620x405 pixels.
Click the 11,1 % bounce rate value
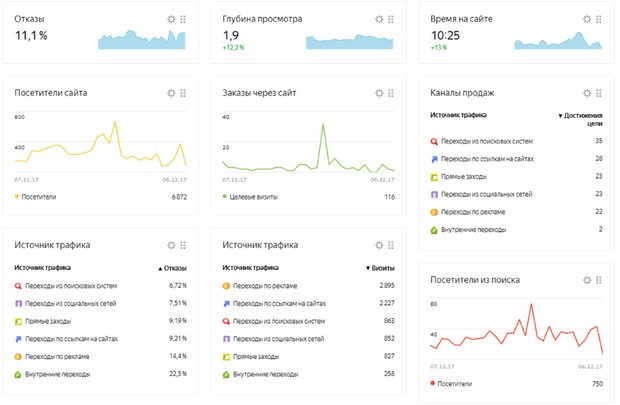[31, 36]
